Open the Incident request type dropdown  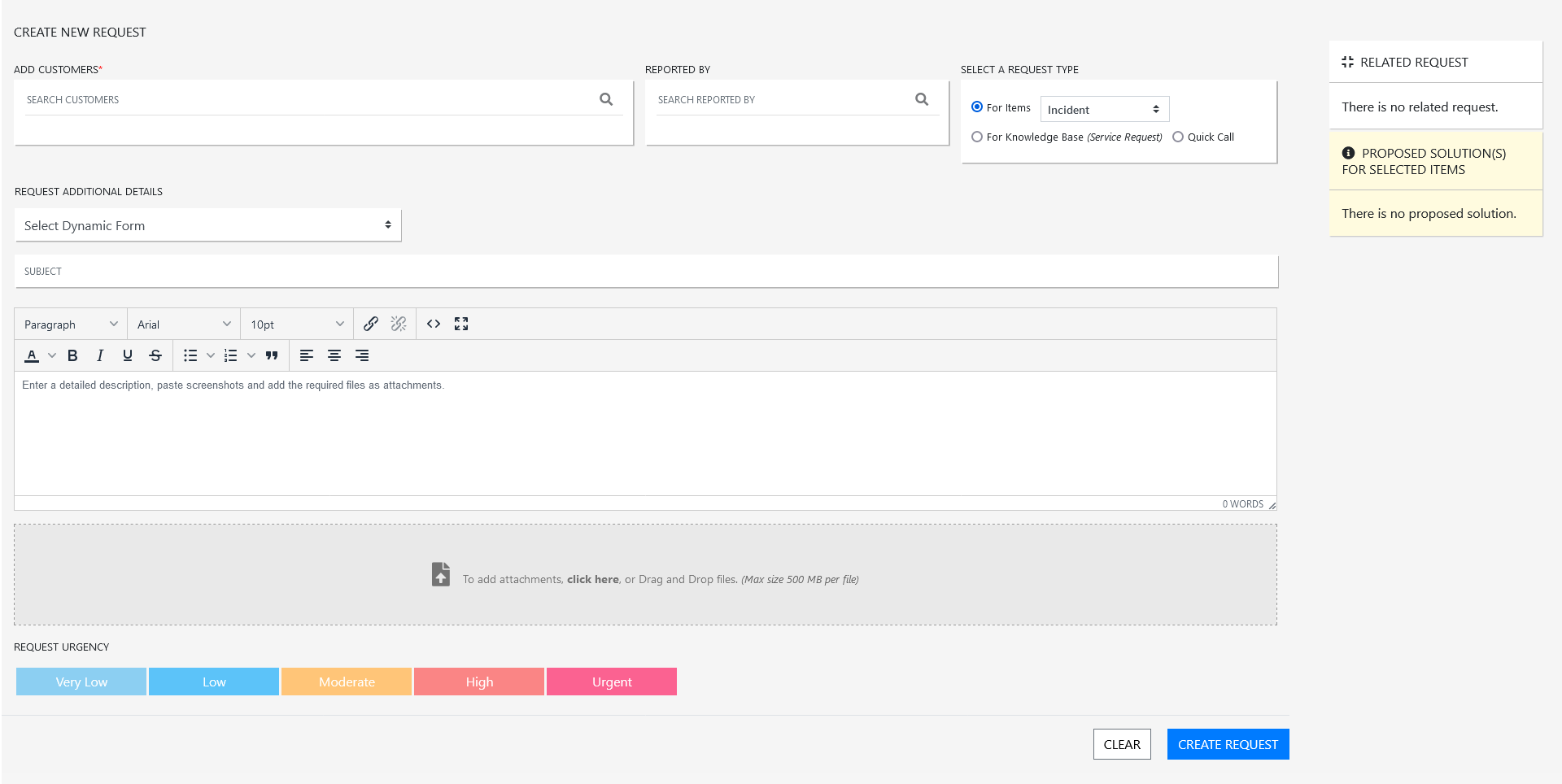point(1103,109)
